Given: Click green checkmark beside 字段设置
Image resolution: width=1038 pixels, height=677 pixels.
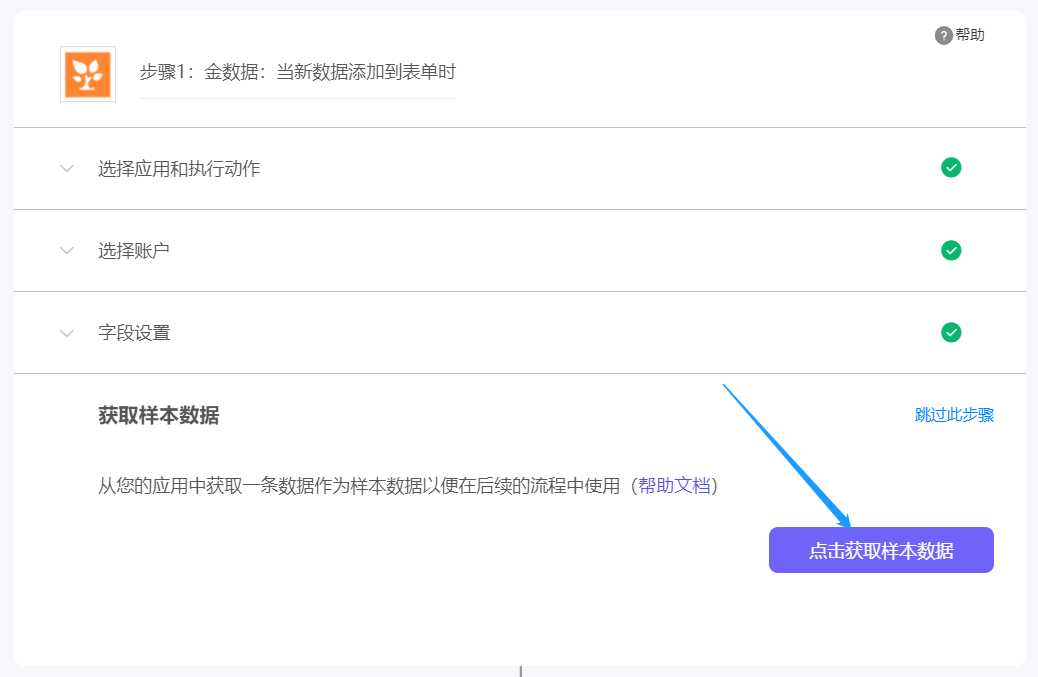Looking at the screenshot, I should tap(951, 332).
